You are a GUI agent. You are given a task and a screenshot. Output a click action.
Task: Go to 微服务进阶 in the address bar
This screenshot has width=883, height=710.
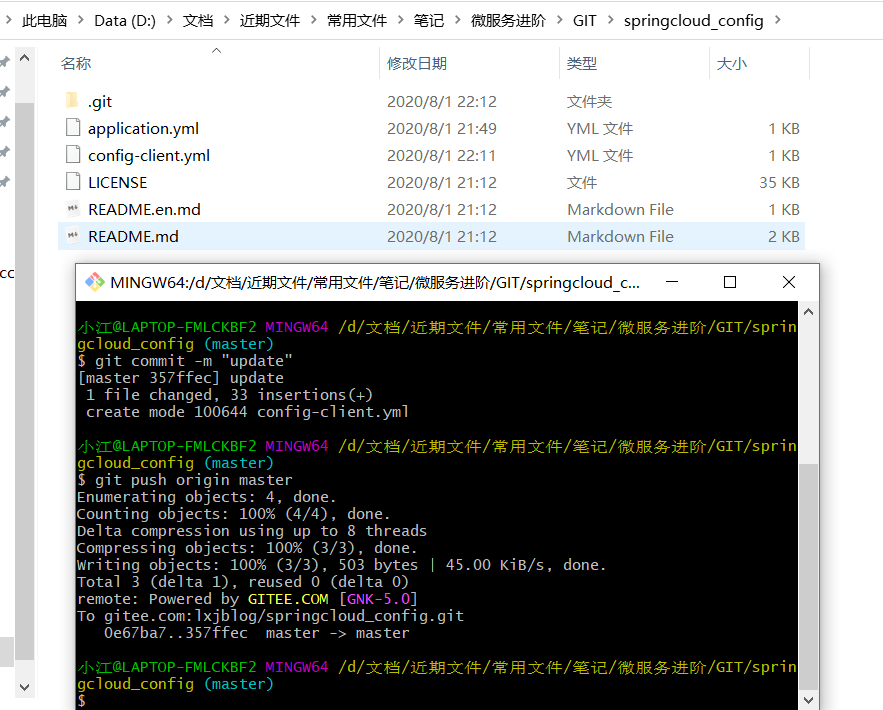(507, 20)
